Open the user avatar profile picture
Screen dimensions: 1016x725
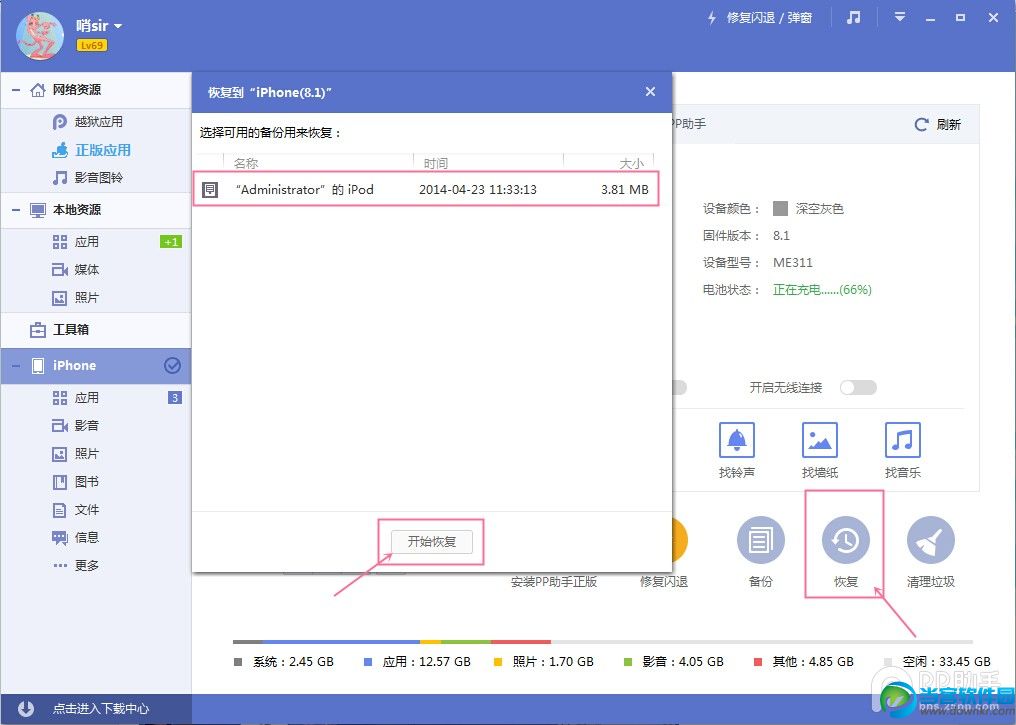[40, 36]
